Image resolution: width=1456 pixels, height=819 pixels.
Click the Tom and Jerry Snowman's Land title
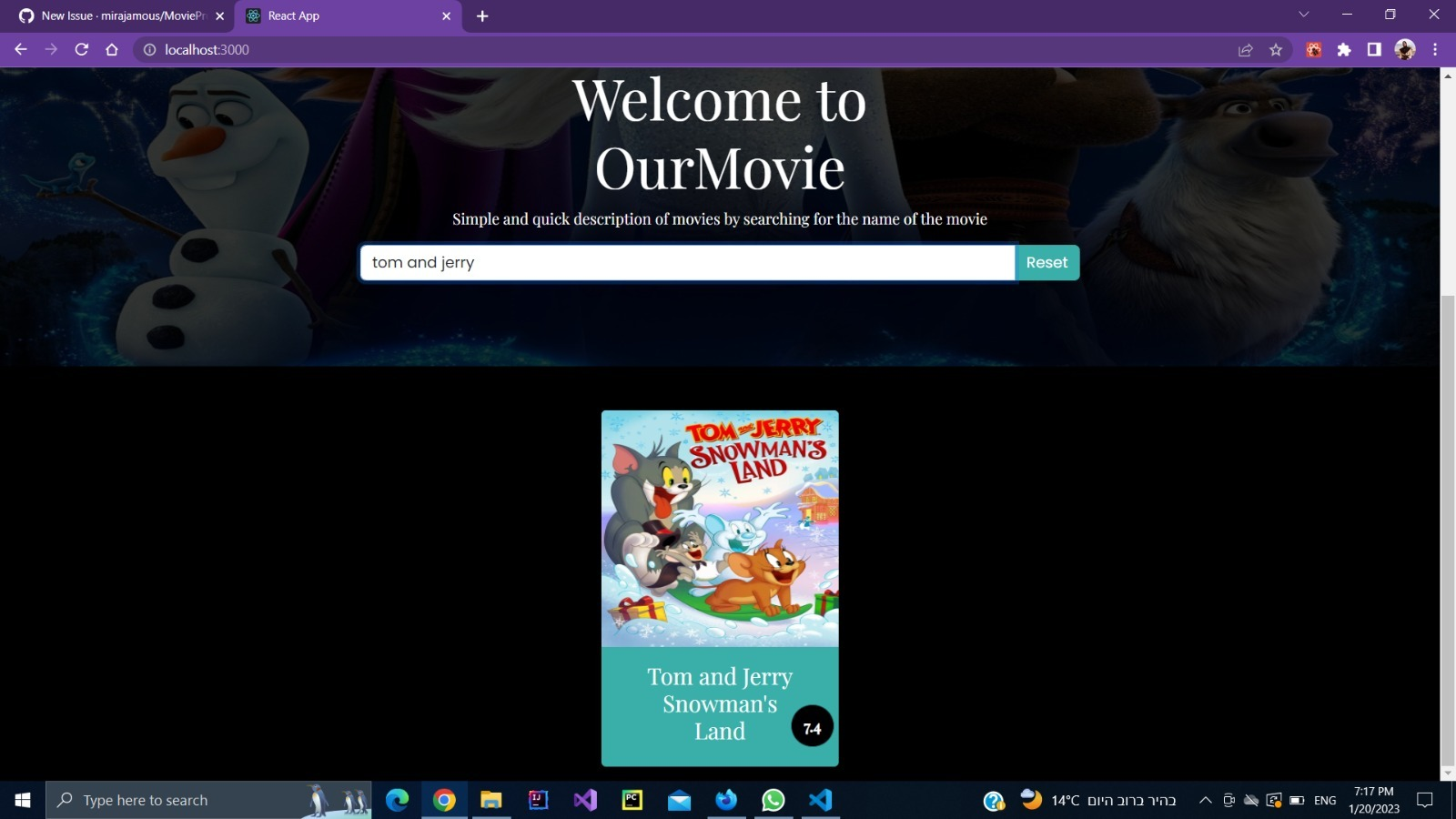(720, 704)
